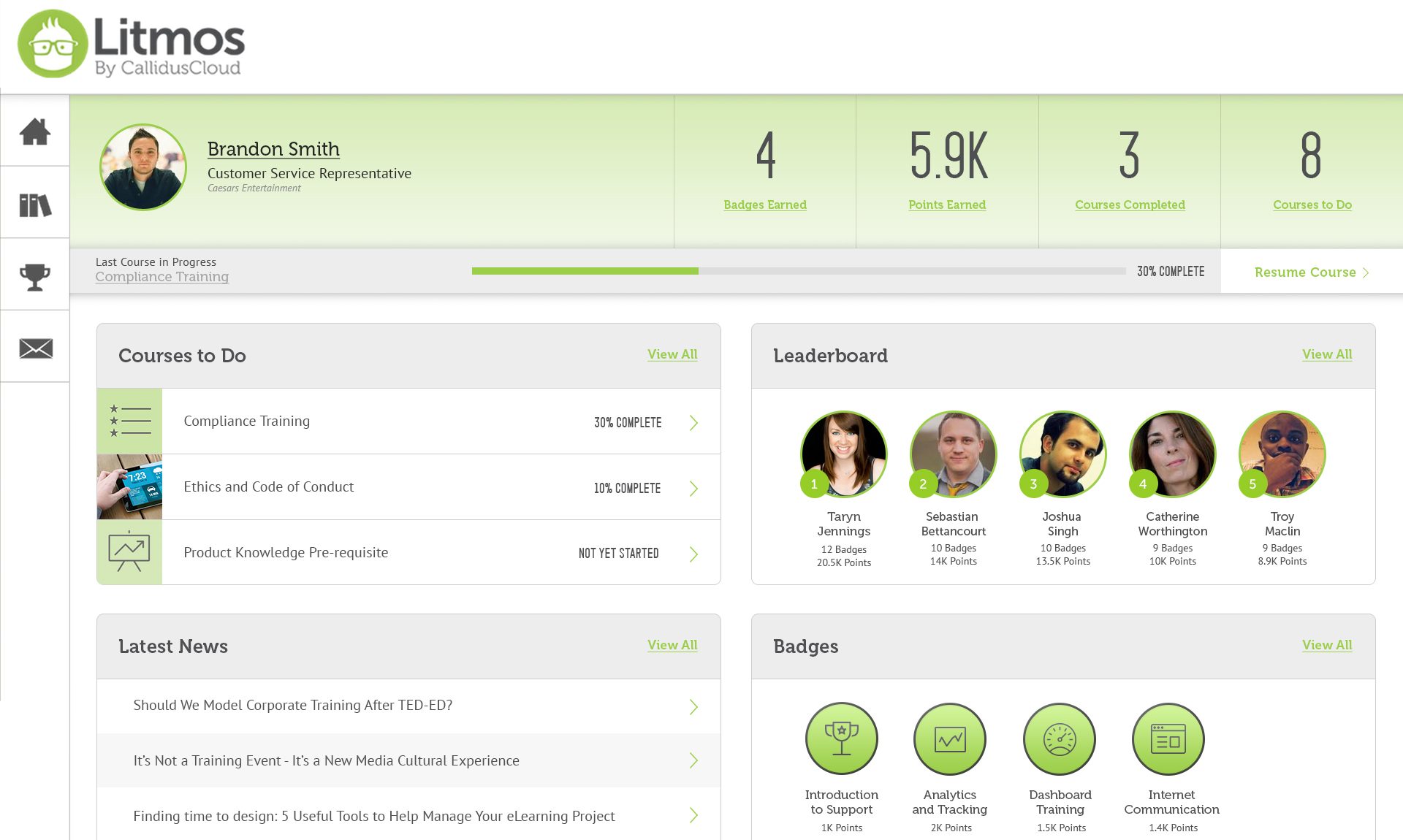
Task: Open the Achievements trophy icon
Action: point(35,274)
